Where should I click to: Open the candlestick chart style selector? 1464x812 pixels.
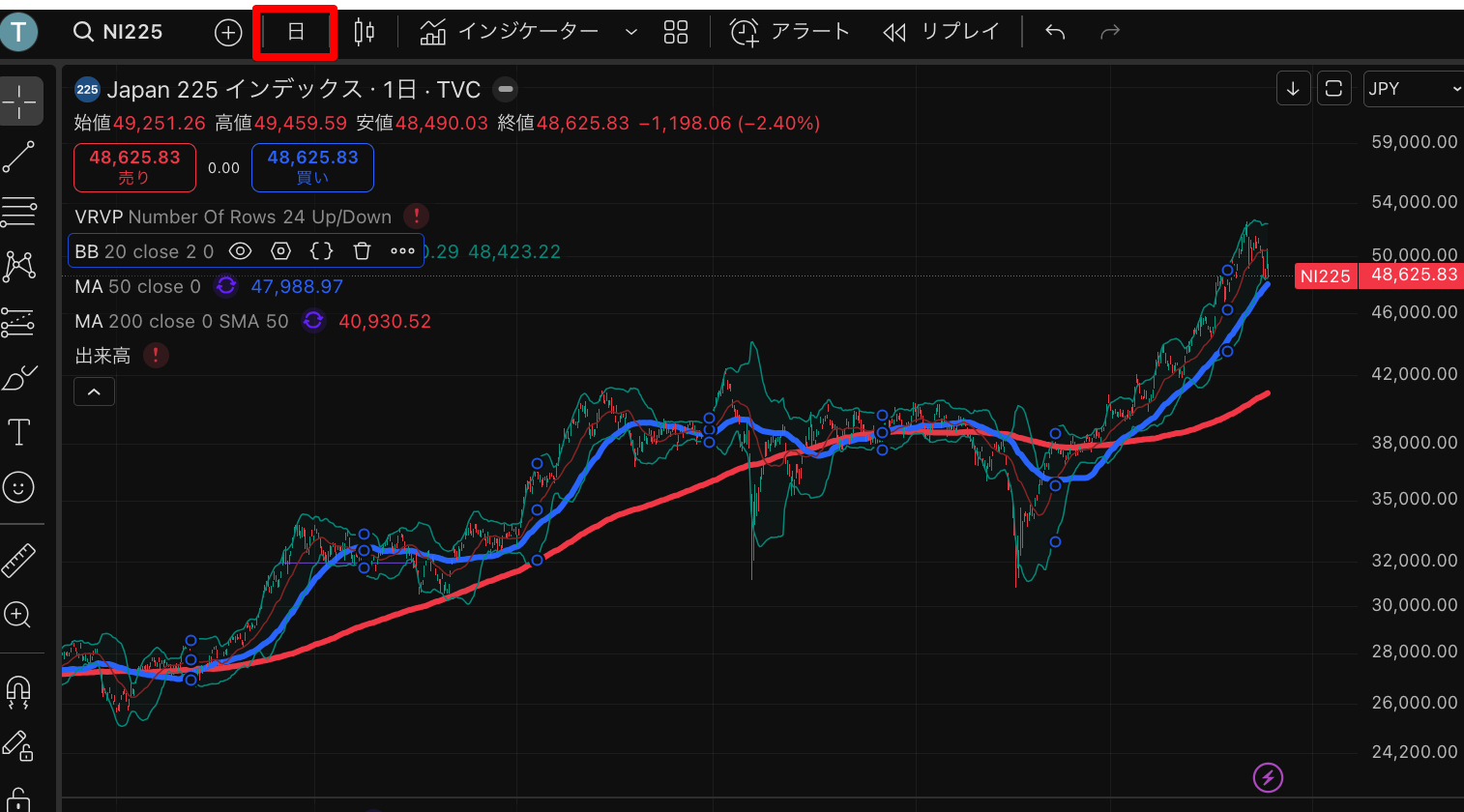coord(364,32)
